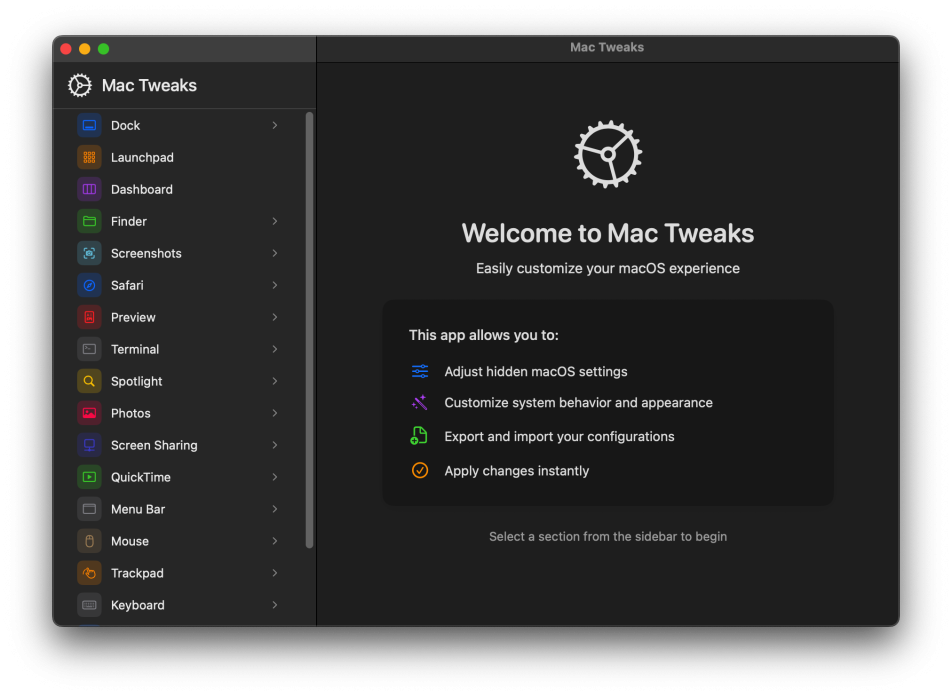The width and height of the screenshot is (952, 696).
Task: Click the orange Launchpad grid icon
Action: [x=89, y=157]
